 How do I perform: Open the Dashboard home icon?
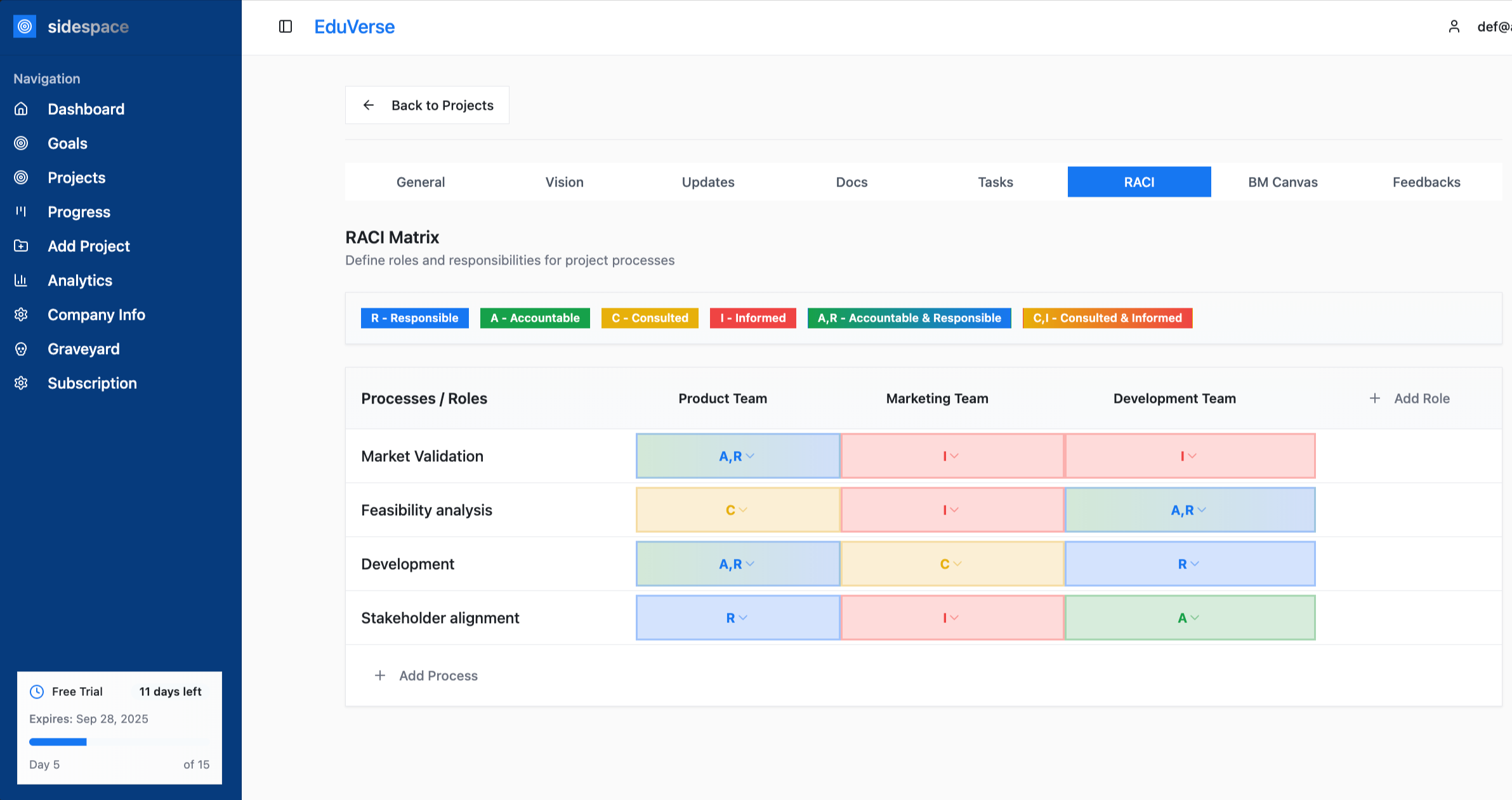click(x=22, y=109)
